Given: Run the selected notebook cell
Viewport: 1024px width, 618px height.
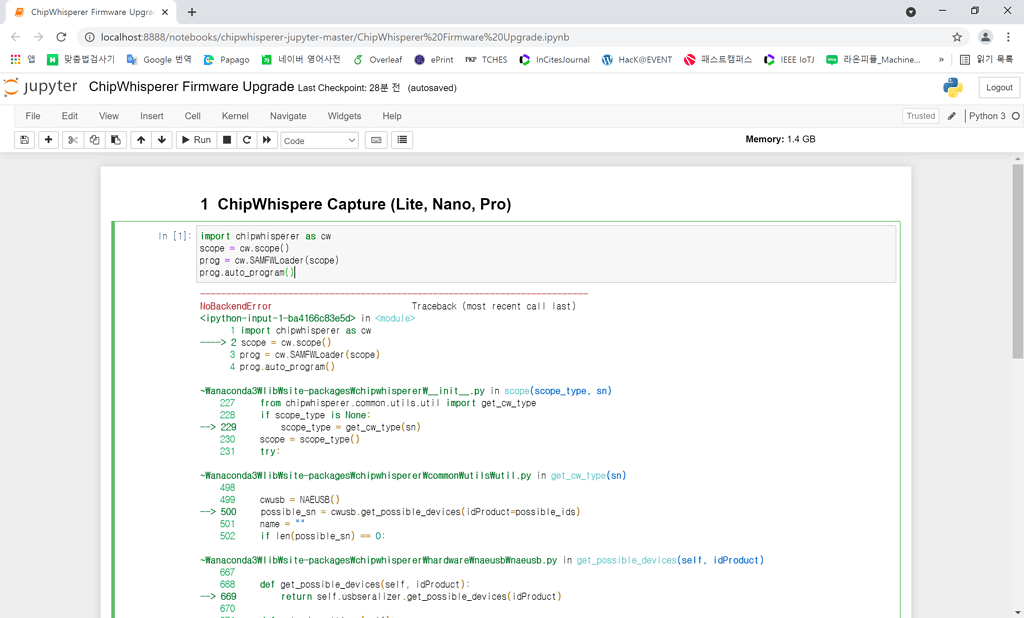Looking at the screenshot, I should click(x=196, y=140).
